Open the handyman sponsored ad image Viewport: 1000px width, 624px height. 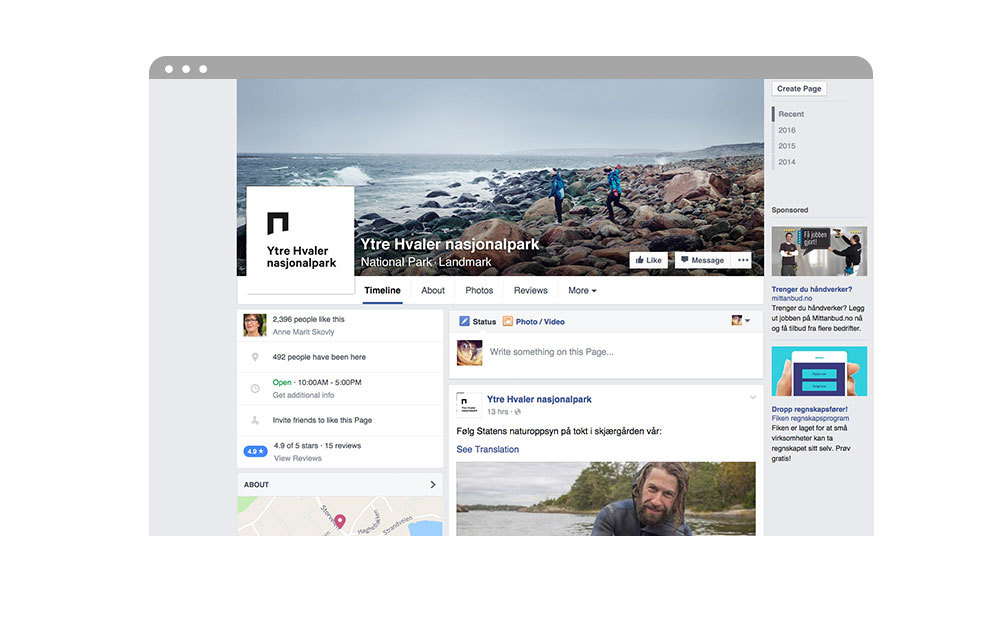point(819,251)
